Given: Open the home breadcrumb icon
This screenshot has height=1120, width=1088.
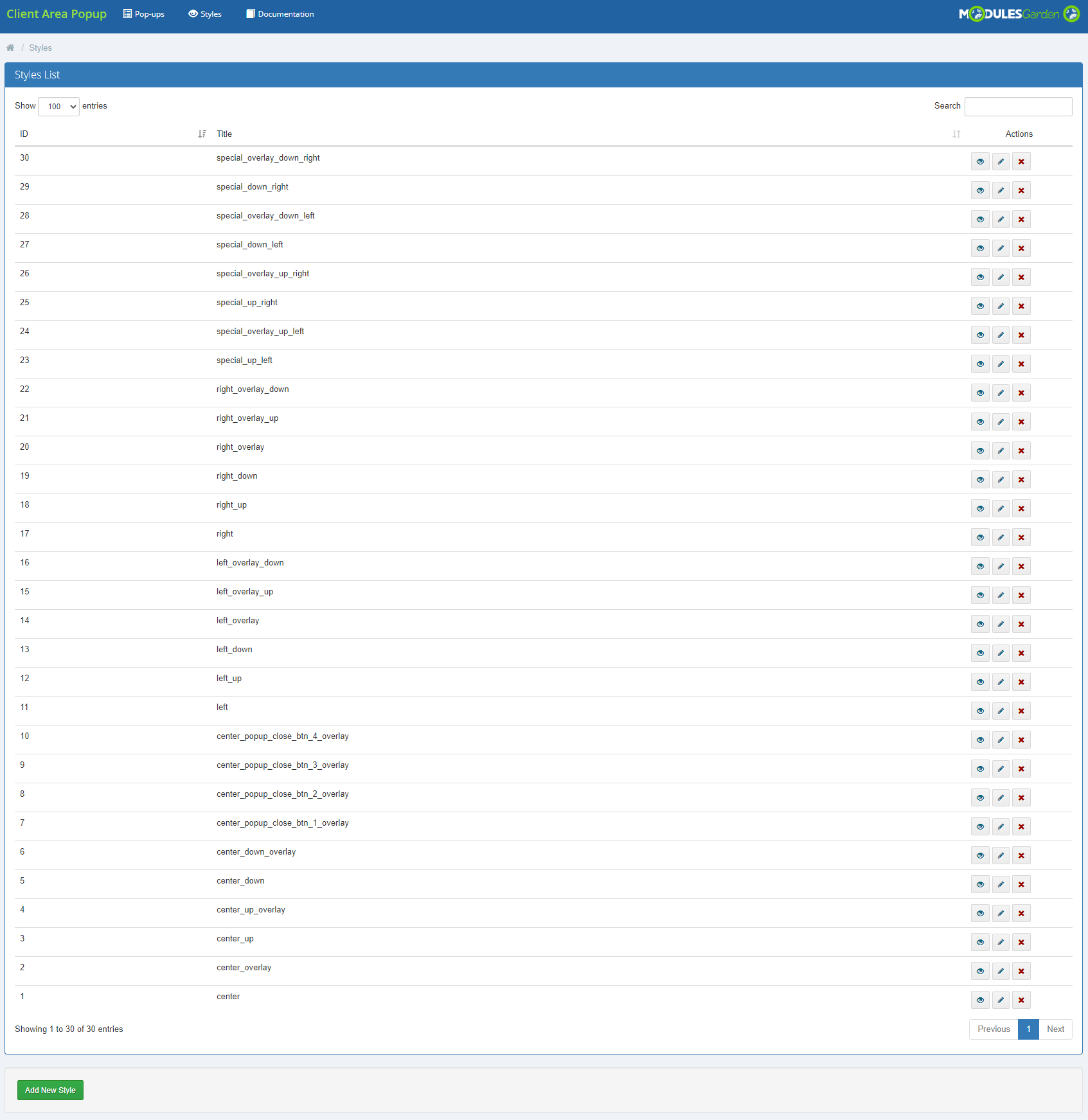Looking at the screenshot, I should [10, 47].
